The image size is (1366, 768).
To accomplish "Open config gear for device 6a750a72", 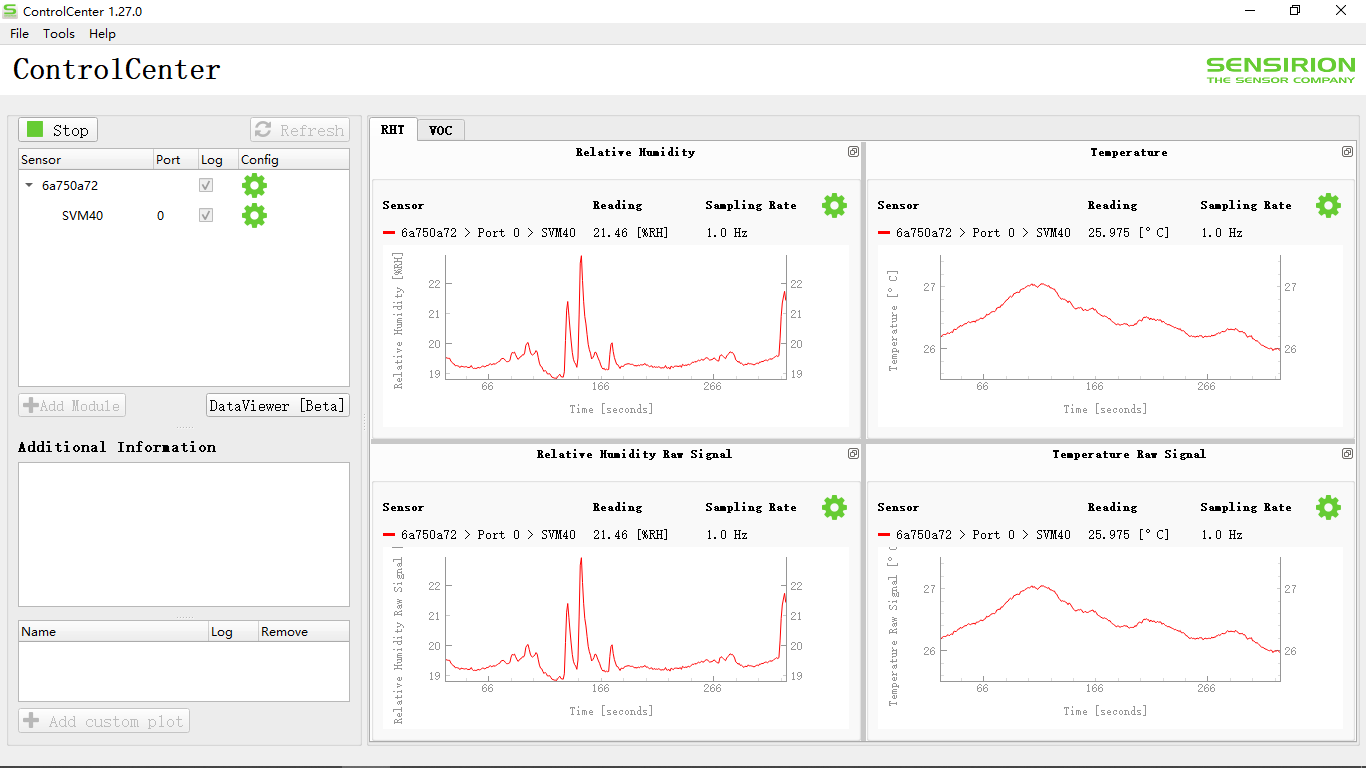I will tap(254, 185).
